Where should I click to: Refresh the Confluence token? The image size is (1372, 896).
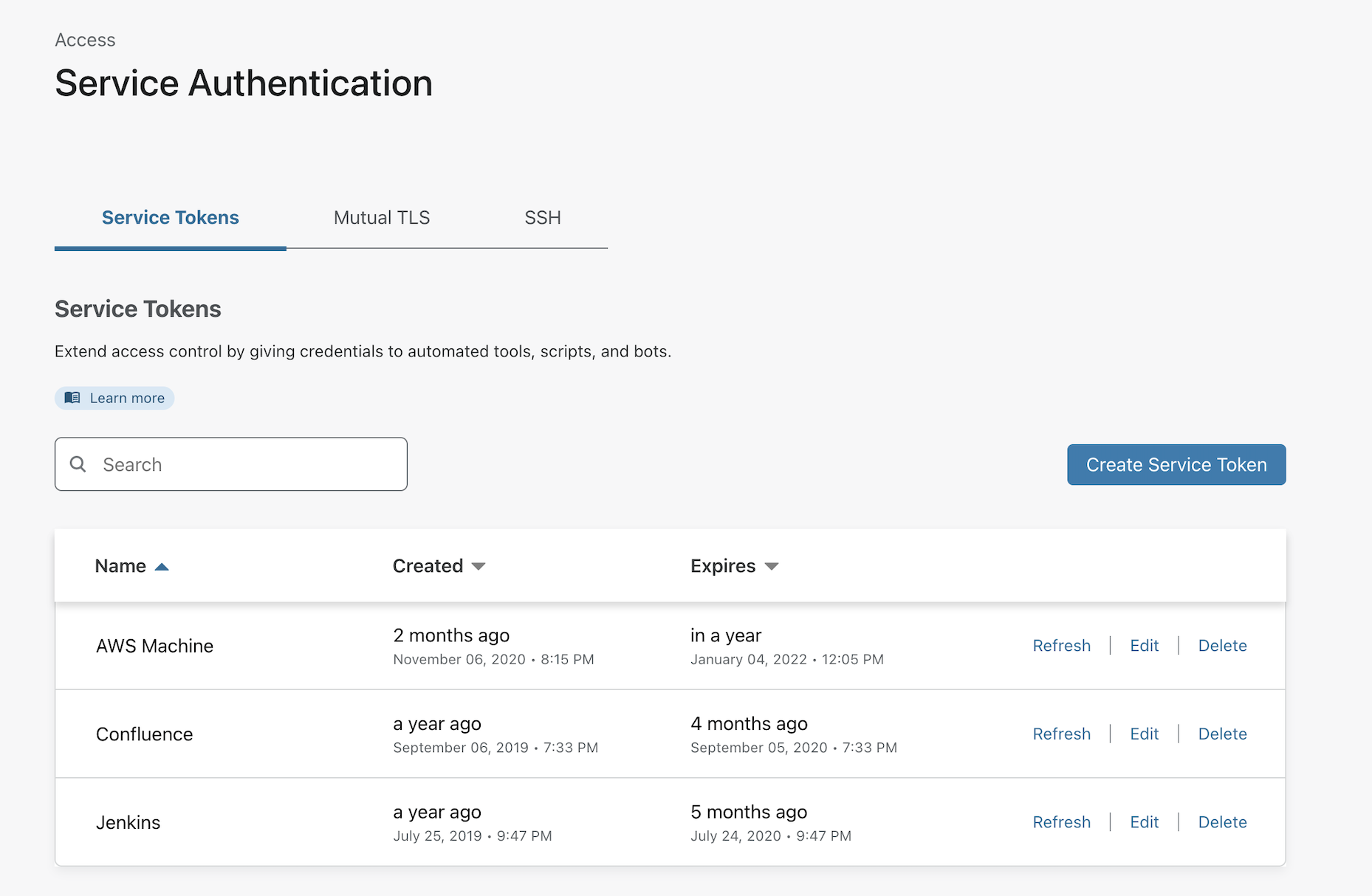tap(1062, 734)
